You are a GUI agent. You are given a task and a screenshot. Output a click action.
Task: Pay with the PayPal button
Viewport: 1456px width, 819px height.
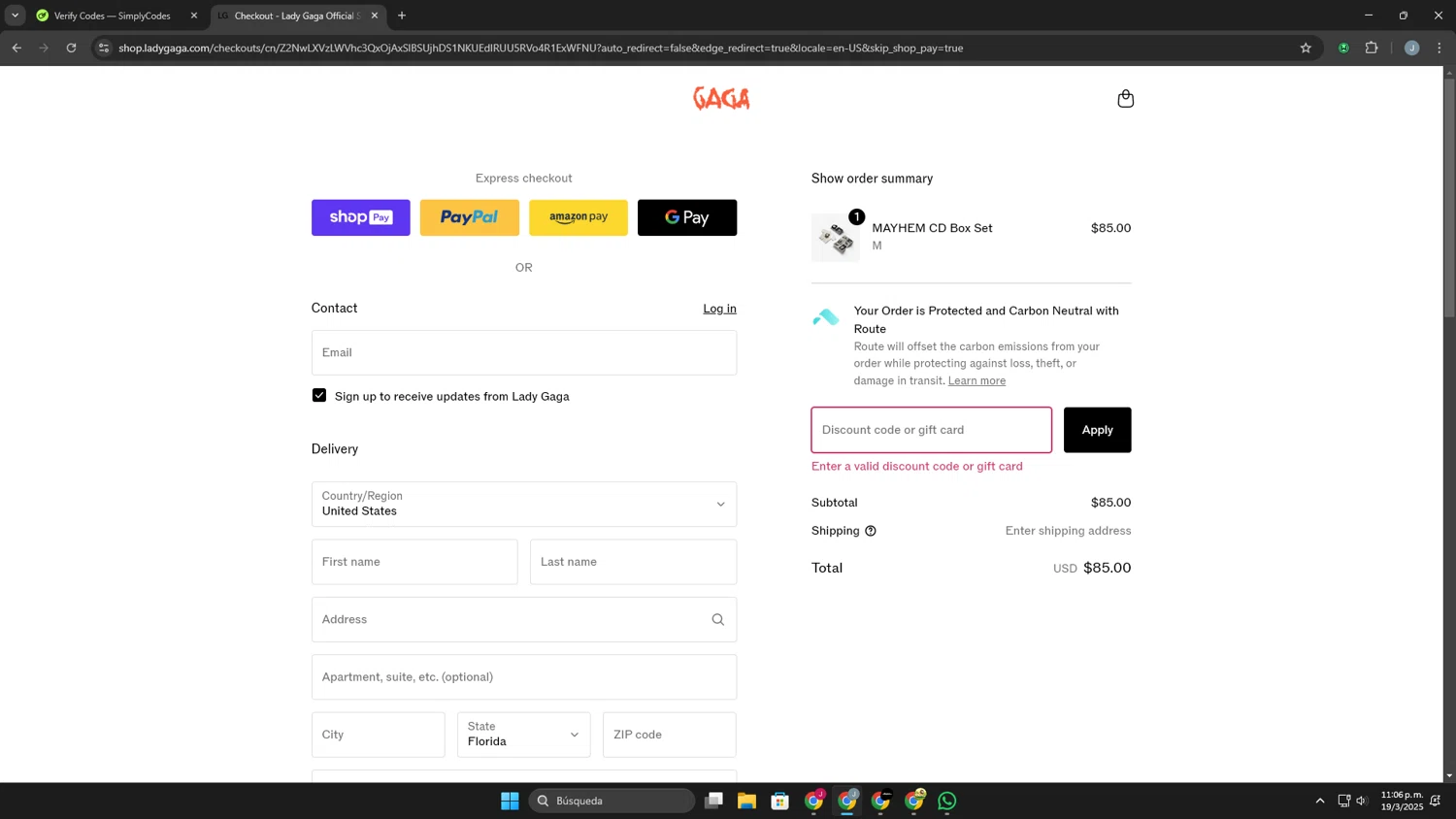(470, 217)
